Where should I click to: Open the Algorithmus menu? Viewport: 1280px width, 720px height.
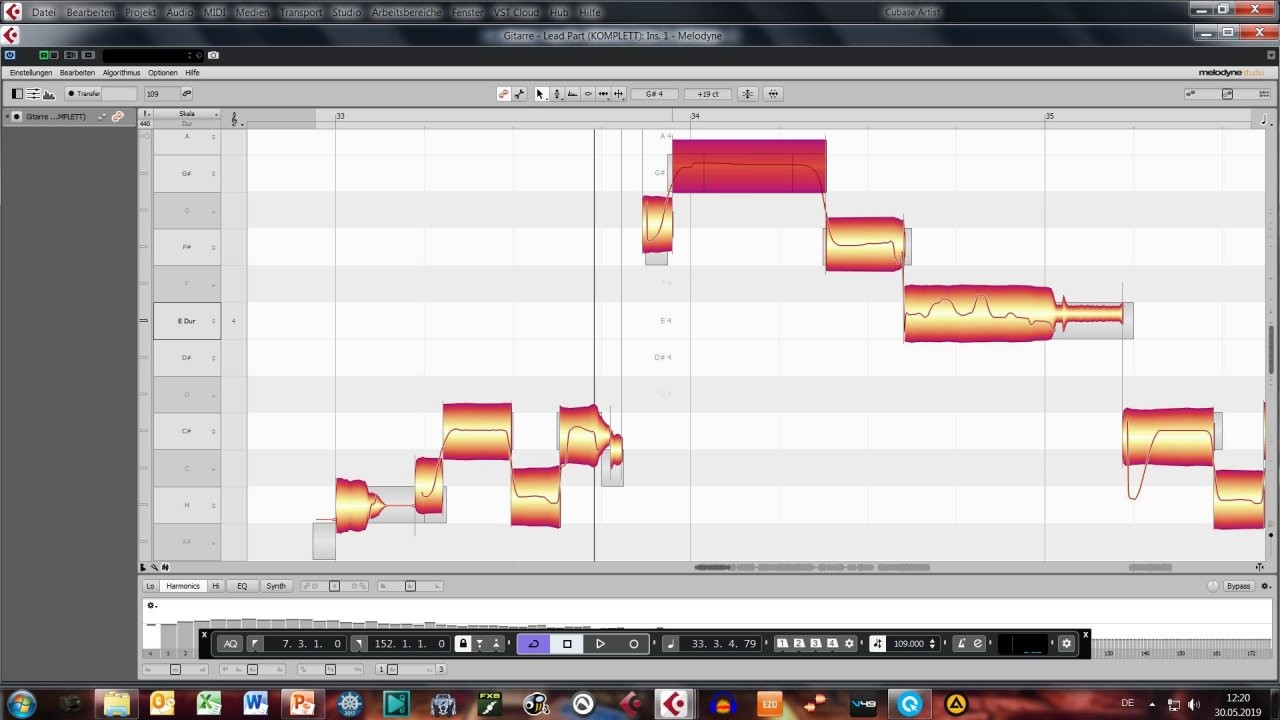coord(121,73)
